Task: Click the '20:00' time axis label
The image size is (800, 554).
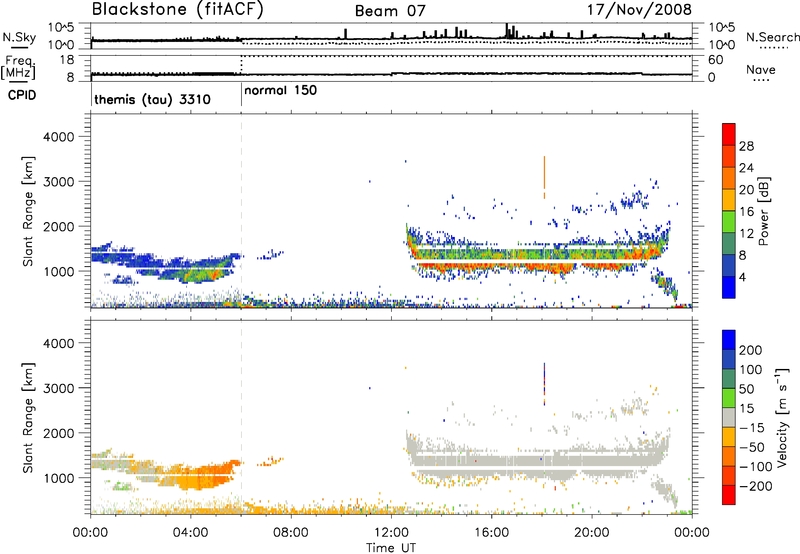Action: [x=592, y=533]
